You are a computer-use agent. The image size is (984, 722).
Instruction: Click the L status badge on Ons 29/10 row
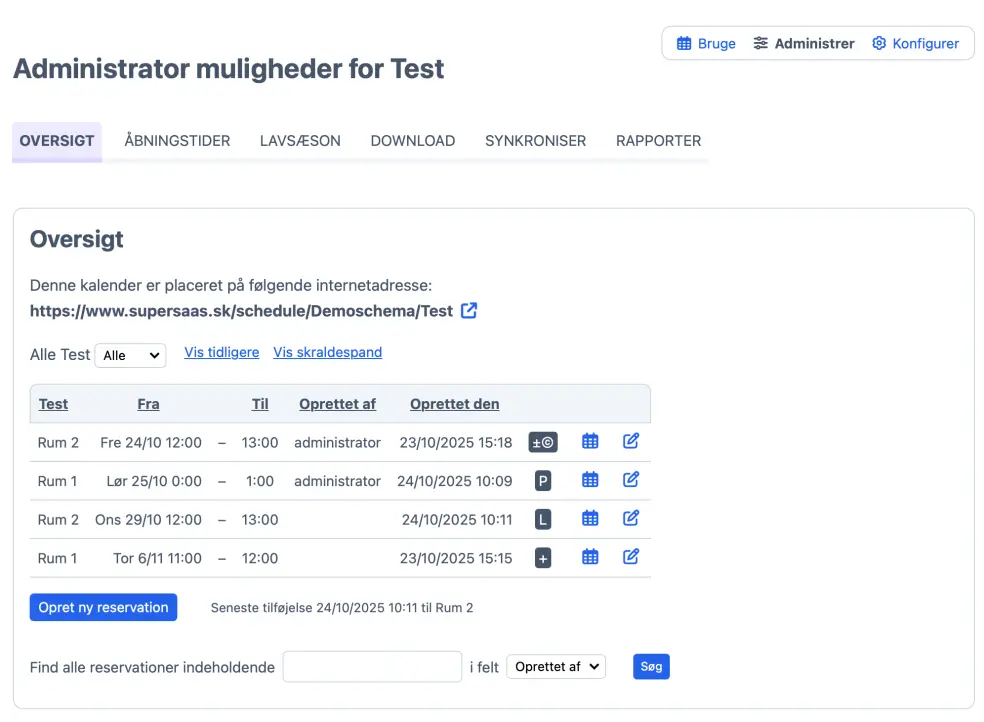coord(543,519)
